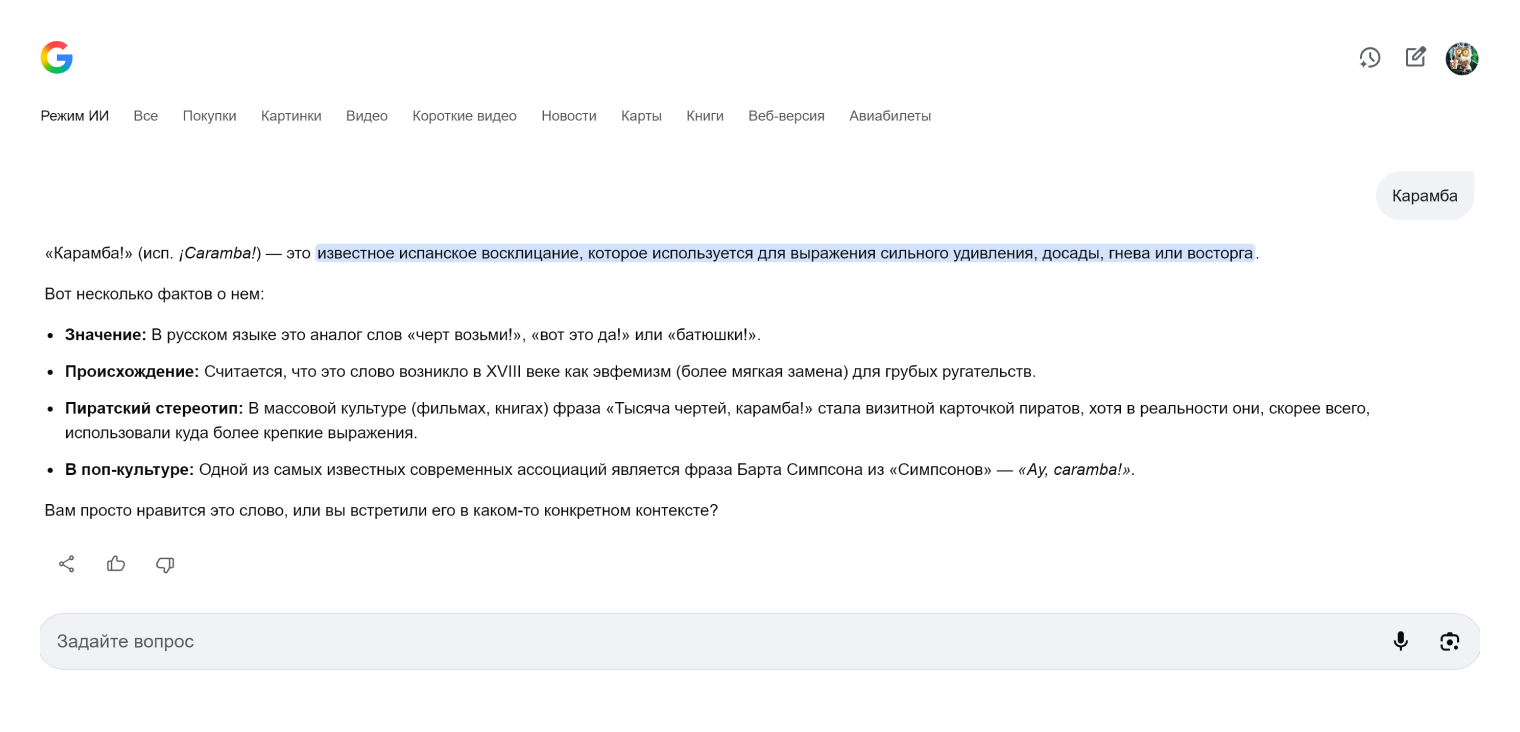The width and height of the screenshot is (1520, 732).
Task: Open the Авиабилеты tab
Action: click(x=889, y=116)
